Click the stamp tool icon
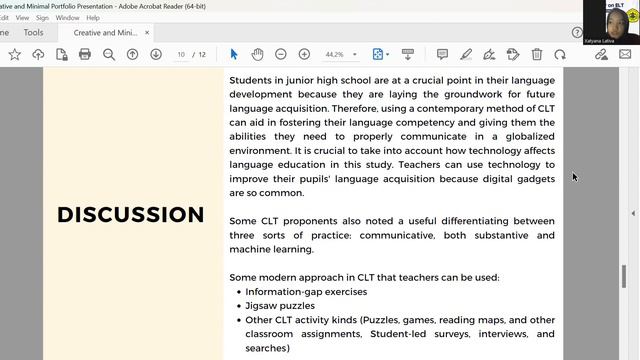The image size is (640, 360). click(x=513, y=54)
